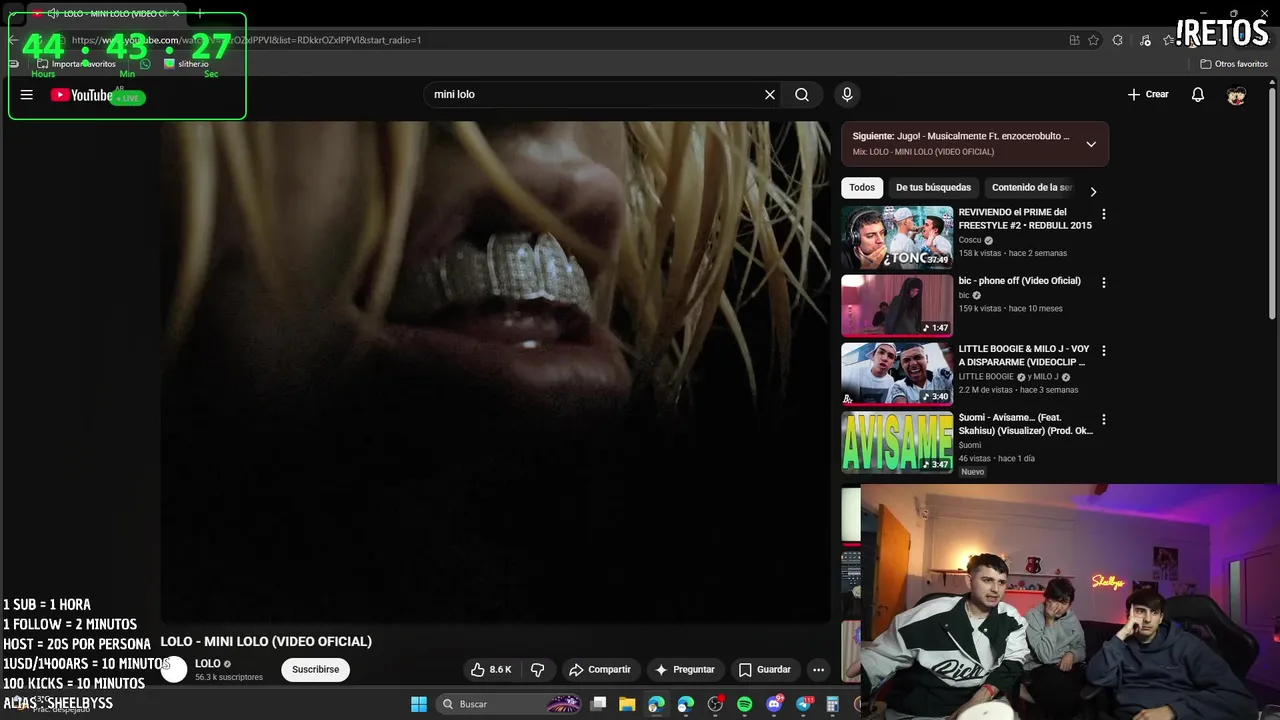Click the 56.3 k suscriptores text
Viewport: 1280px width, 720px height.
[229, 678]
